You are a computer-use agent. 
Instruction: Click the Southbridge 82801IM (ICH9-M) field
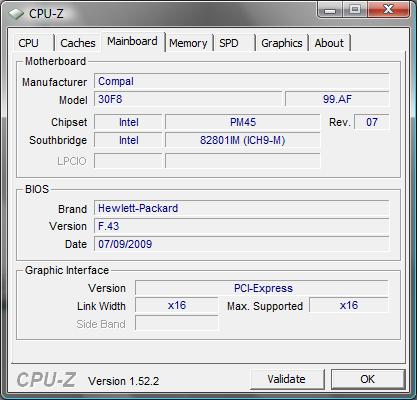tap(243, 140)
